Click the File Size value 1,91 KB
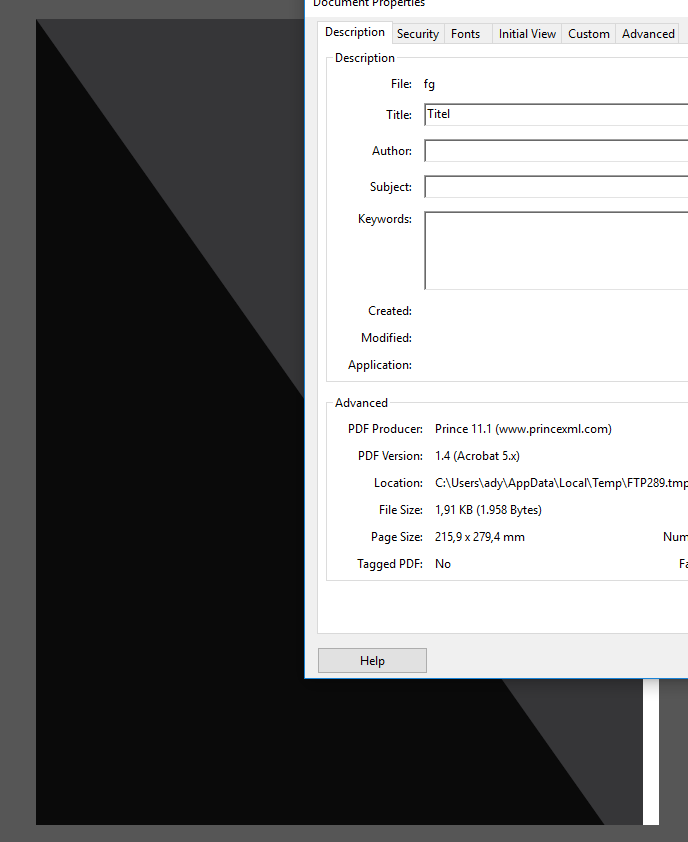The image size is (688, 842). pyautogui.click(x=488, y=510)
